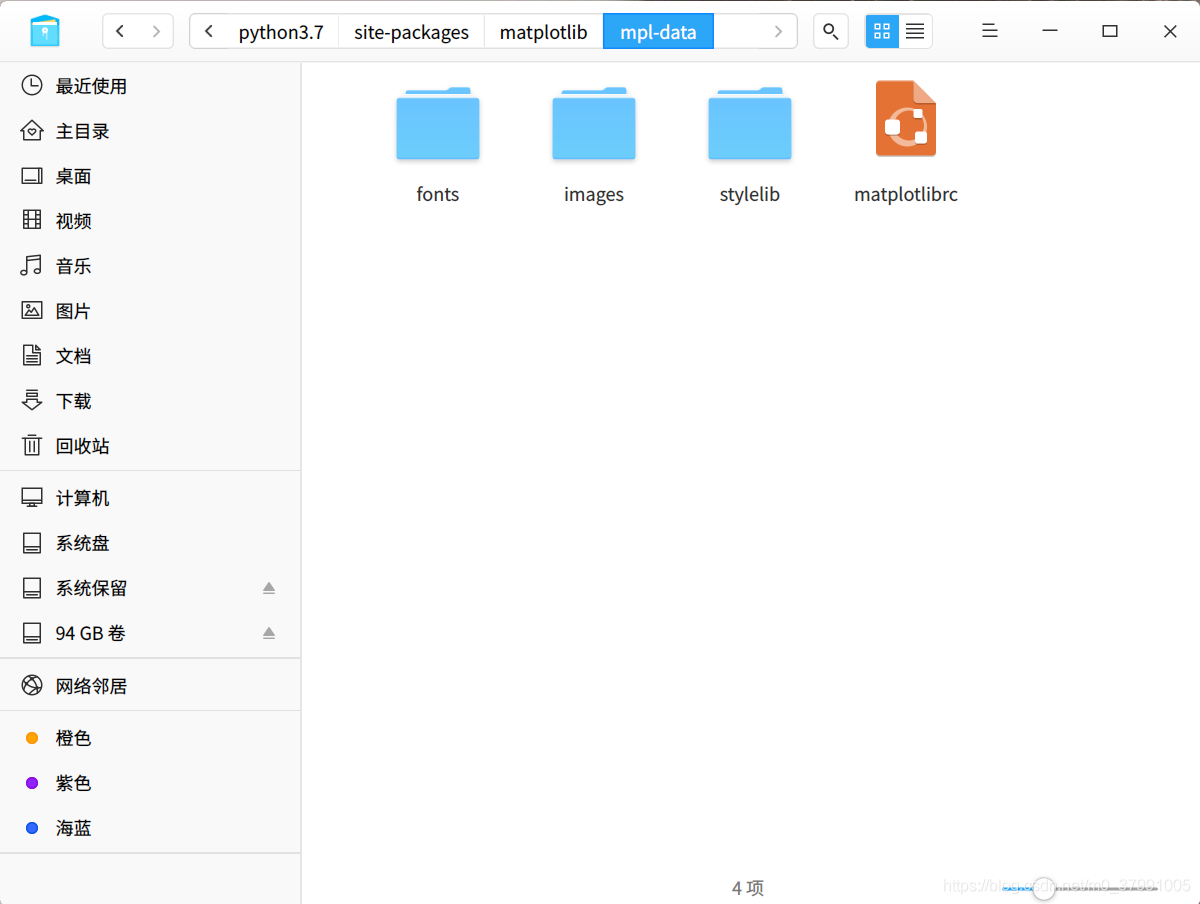The width and height of the screenshot is (1200, 904).
Task: Eject the 系统保留 volume
Action: pos(269,588)
